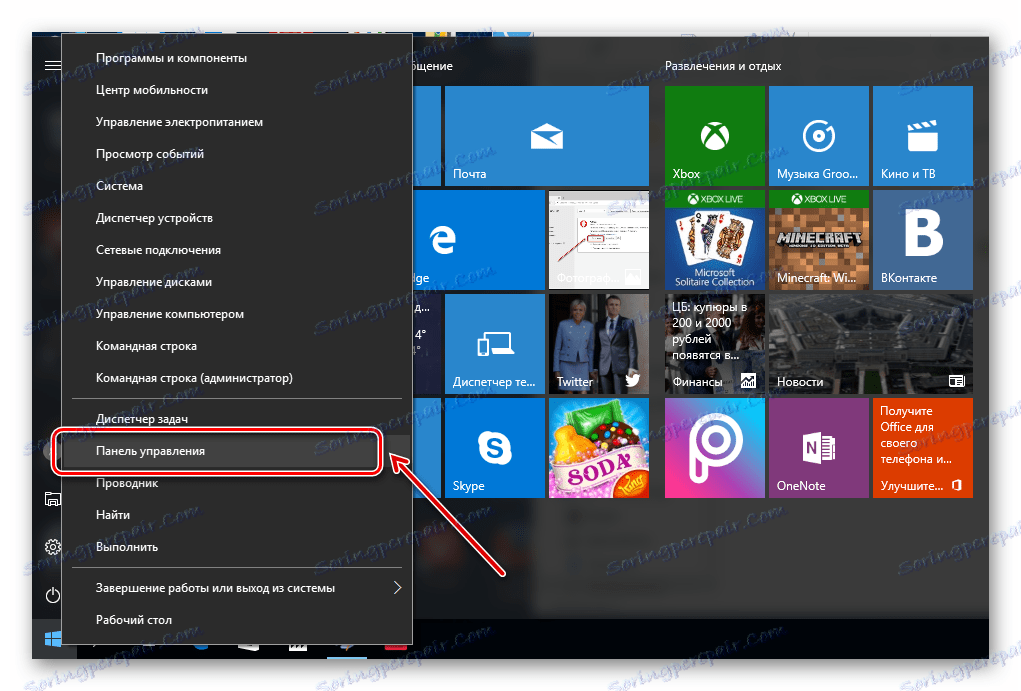Select Выполнить menu entry
Image resolution: width=1021 pixels, height=691 pixels.
[237, 546]
